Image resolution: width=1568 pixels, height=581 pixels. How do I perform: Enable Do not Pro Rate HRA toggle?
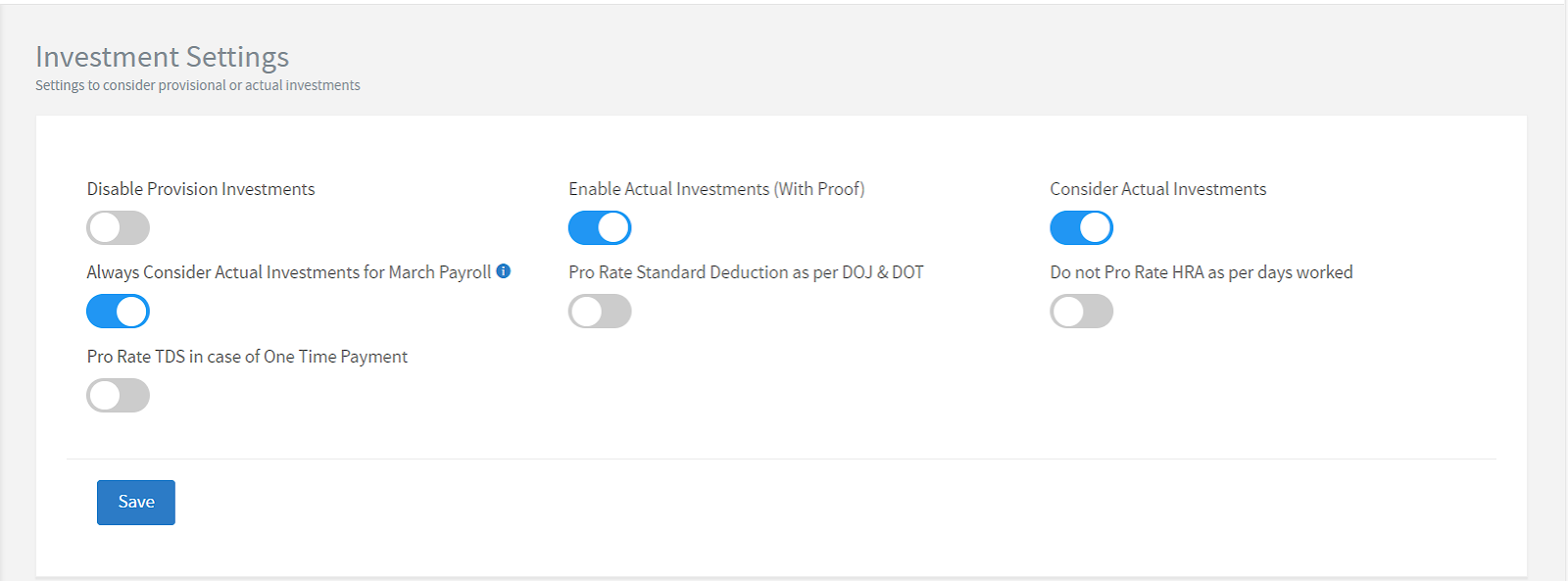1081,312
